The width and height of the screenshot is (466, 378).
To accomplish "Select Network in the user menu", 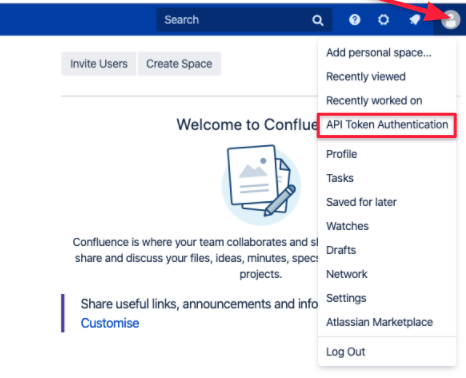I will 387,274.
